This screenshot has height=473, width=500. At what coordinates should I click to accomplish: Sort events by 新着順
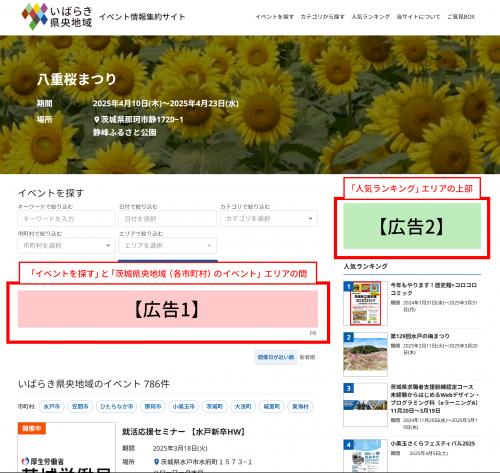pyautogui.click(x=307, y=357)
